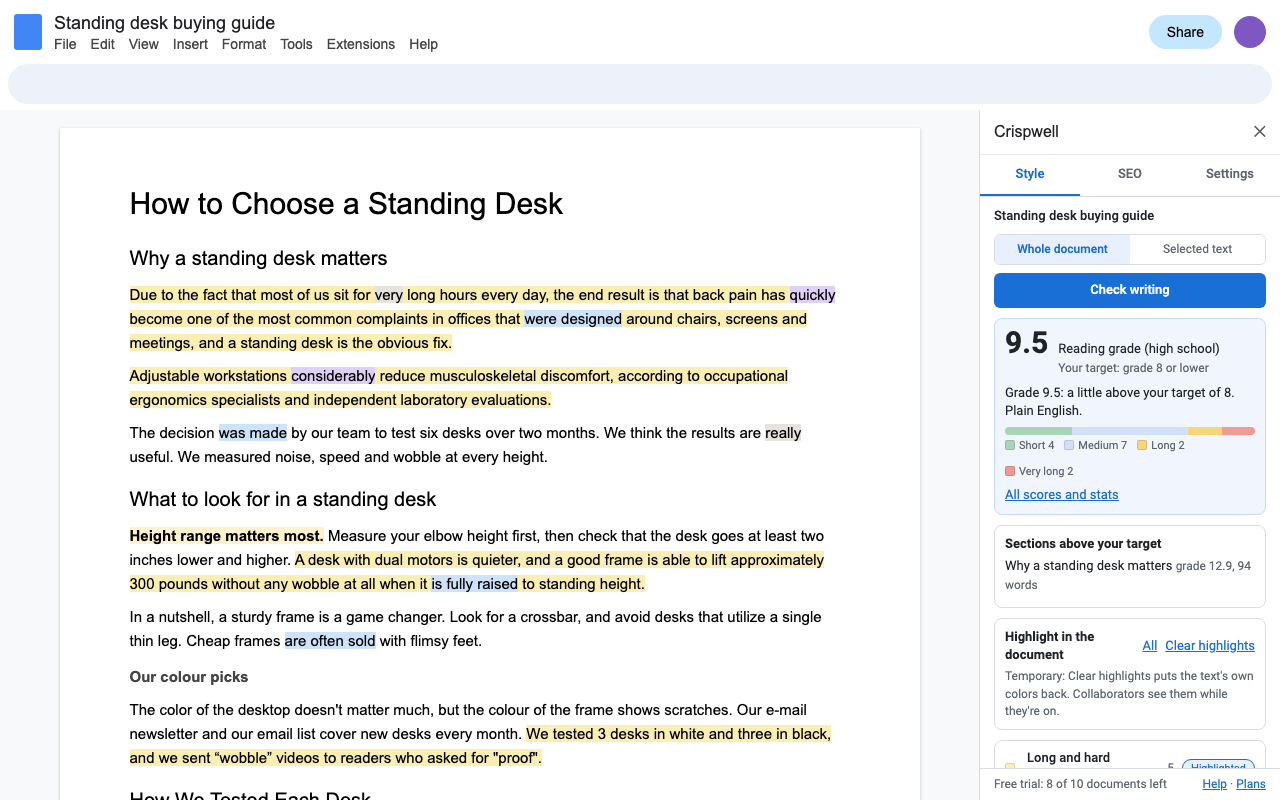This screenshot has width=1280, height=800.
Task: Select the Whole document scope
Action: 1062,249
